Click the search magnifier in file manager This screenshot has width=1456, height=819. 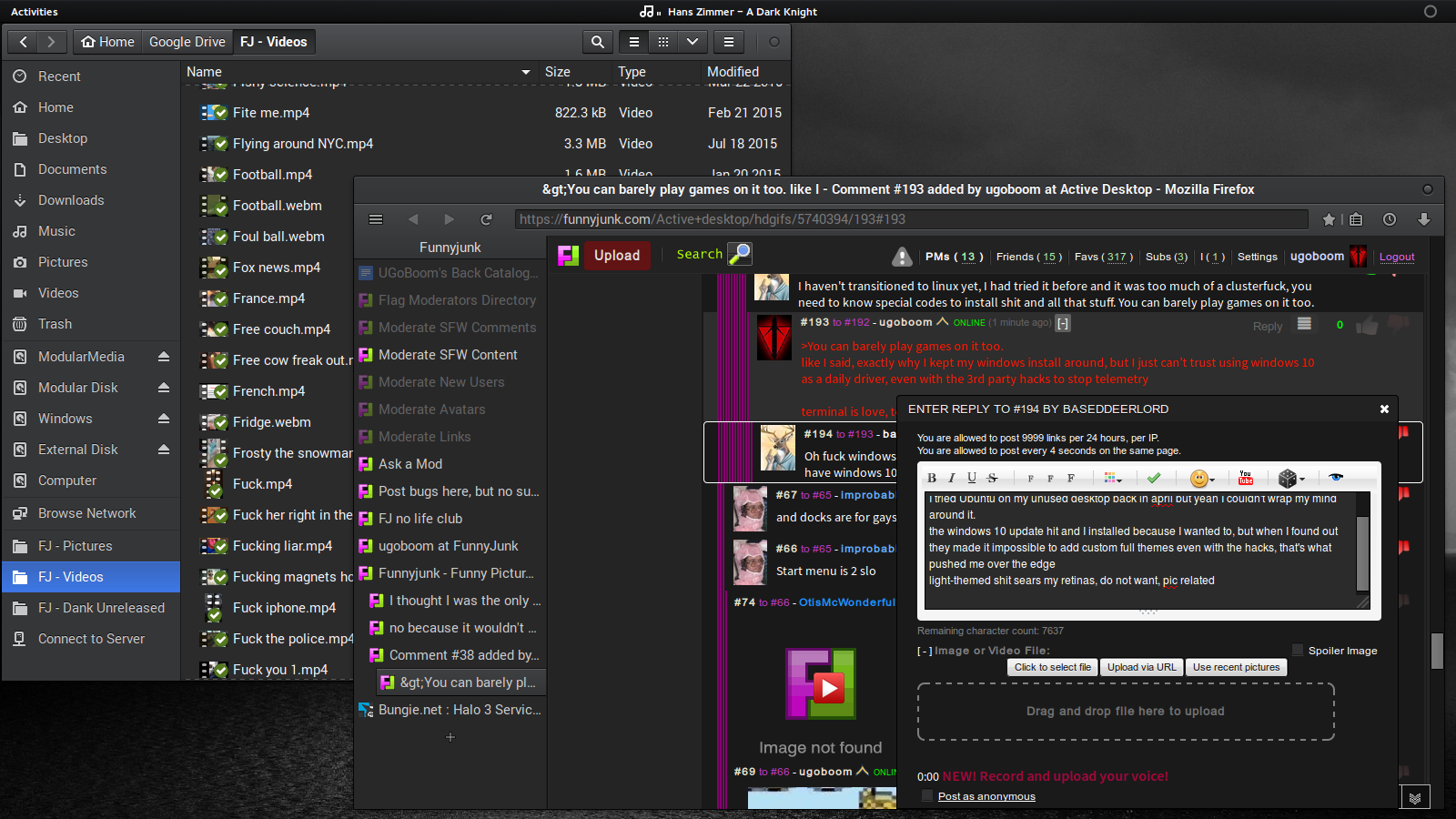point(597,42)
